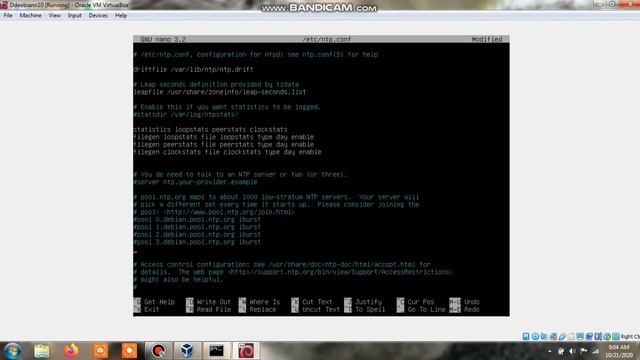The image size is (640, 360).
Task: Click the Access control configuration comment line
Action: click(282, 264)
